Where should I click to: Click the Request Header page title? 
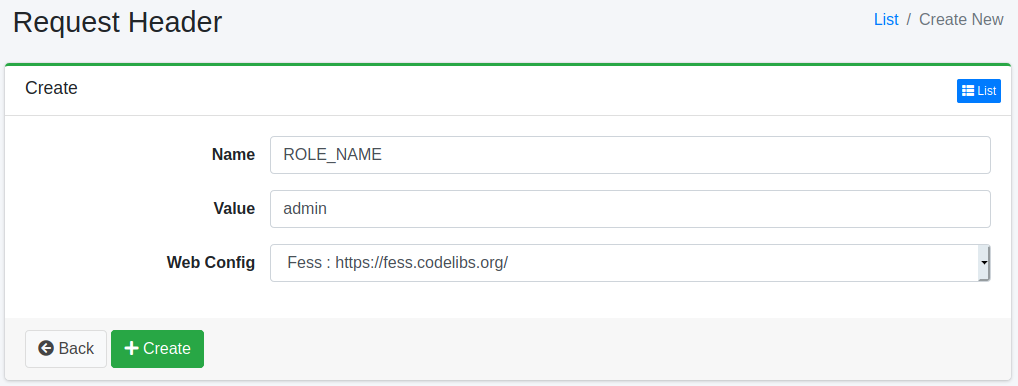[118, 22]
